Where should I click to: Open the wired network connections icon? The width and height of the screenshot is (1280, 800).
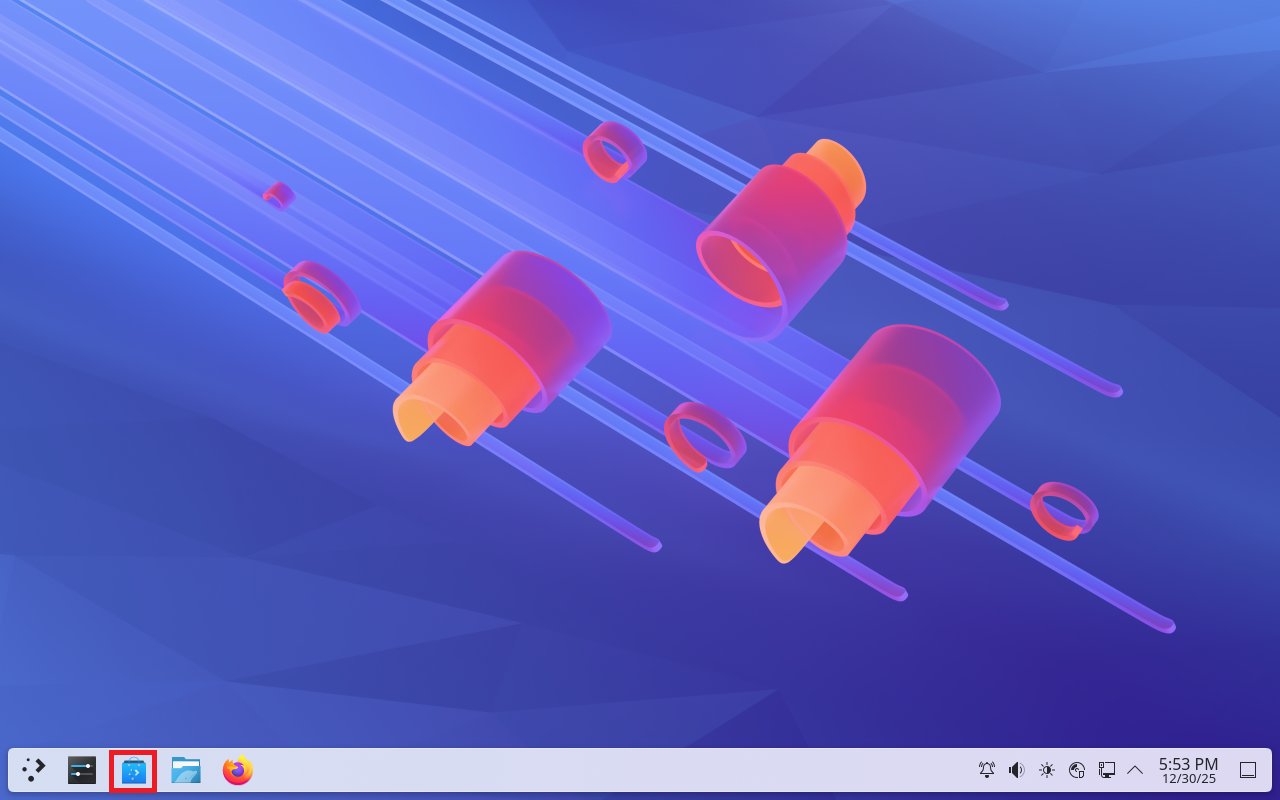(1107, 770)
